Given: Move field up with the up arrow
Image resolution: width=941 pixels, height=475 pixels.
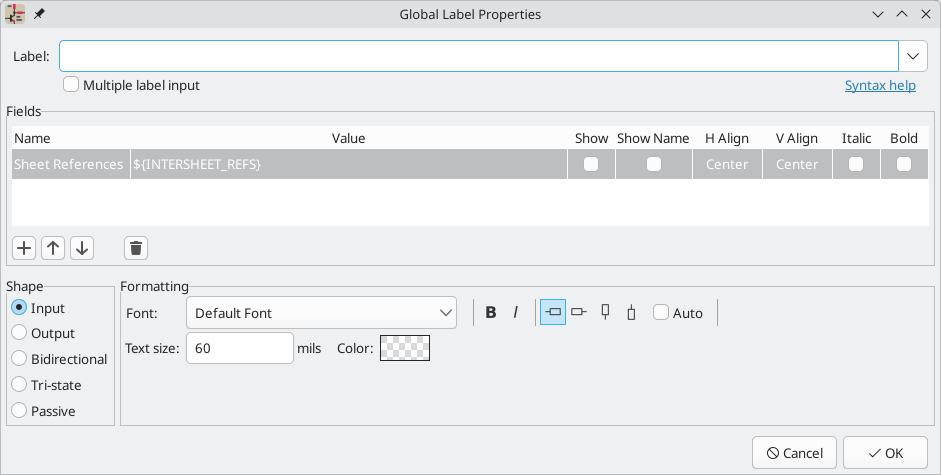Looking at the screenshot, I should [x=54, y=248].
